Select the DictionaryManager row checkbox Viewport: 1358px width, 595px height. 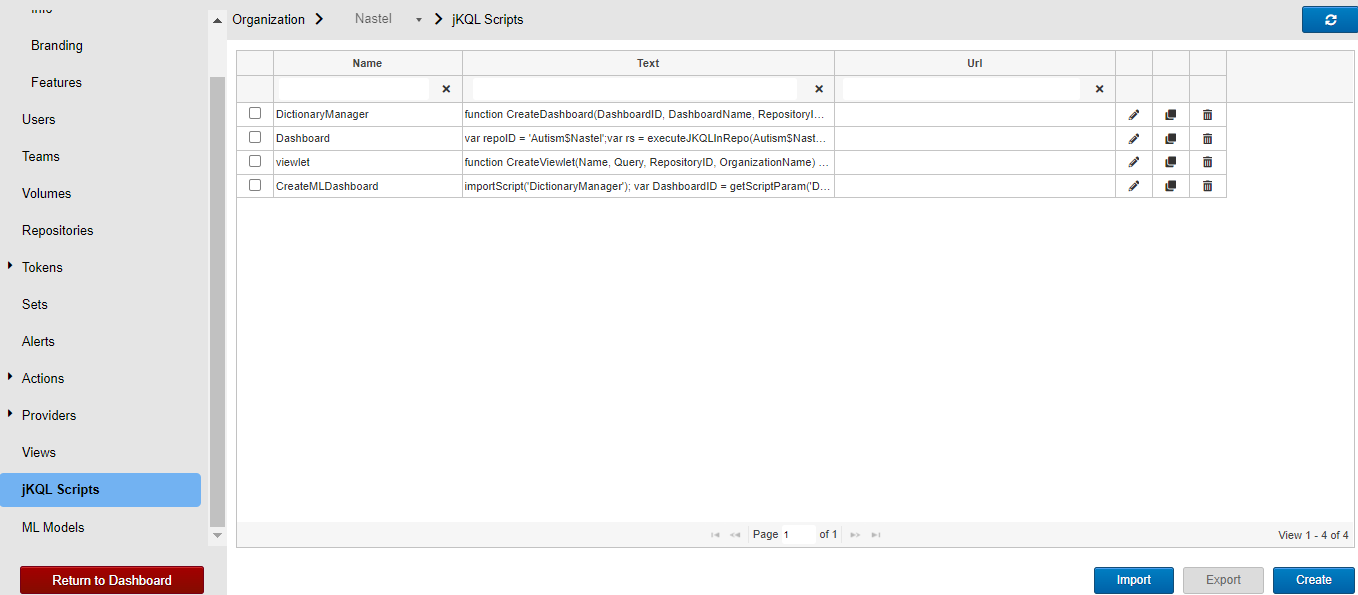[x=255, y=113]
